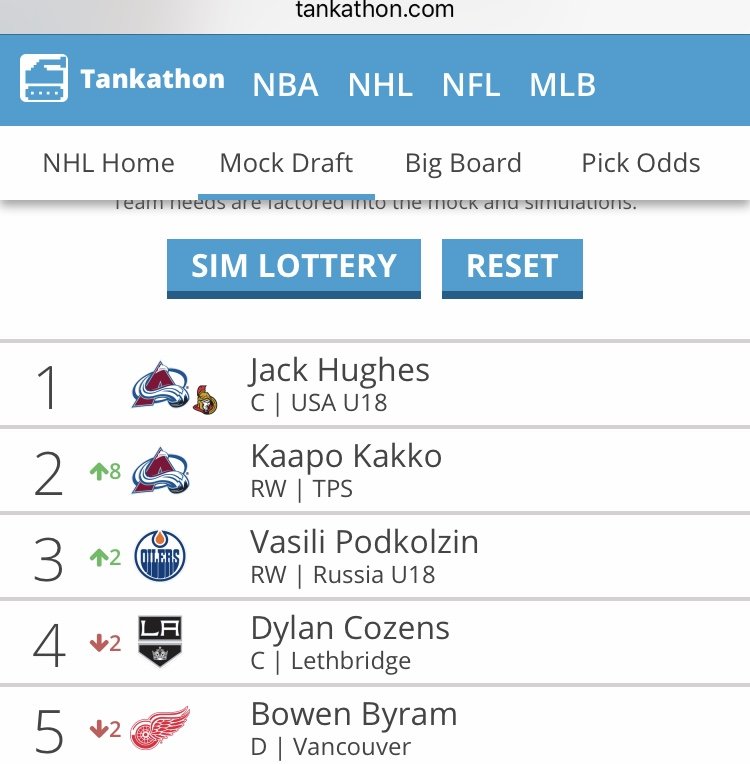This screenshot has height=764, width=750.
Task: Switch to the Big Board tab
Action: [x=463, y=163]
